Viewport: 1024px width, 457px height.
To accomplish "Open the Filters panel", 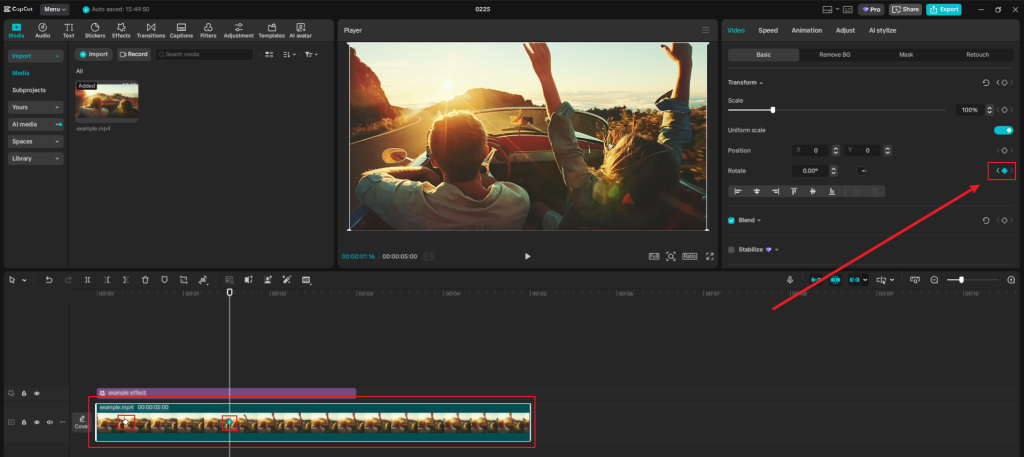I will pos(208,31).
